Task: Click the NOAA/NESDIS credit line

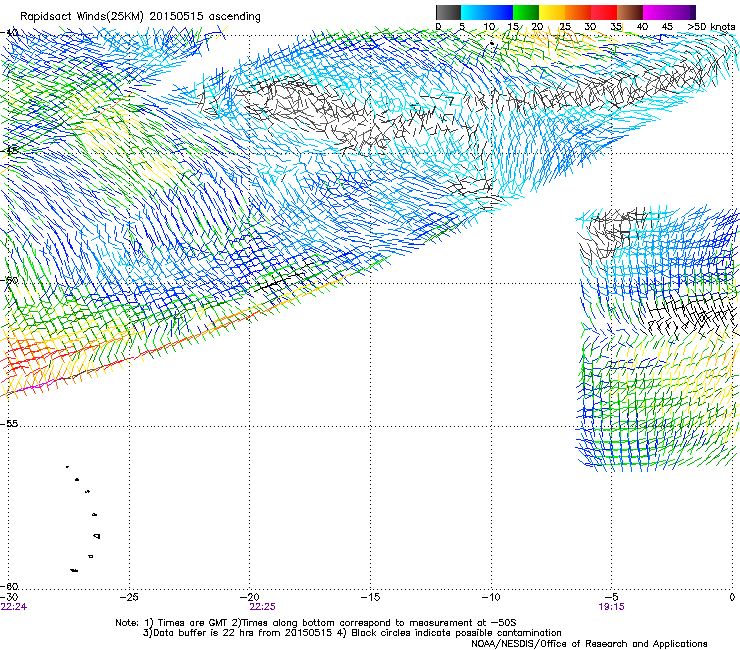Action: pyautogui.click(x=589, y=644)
